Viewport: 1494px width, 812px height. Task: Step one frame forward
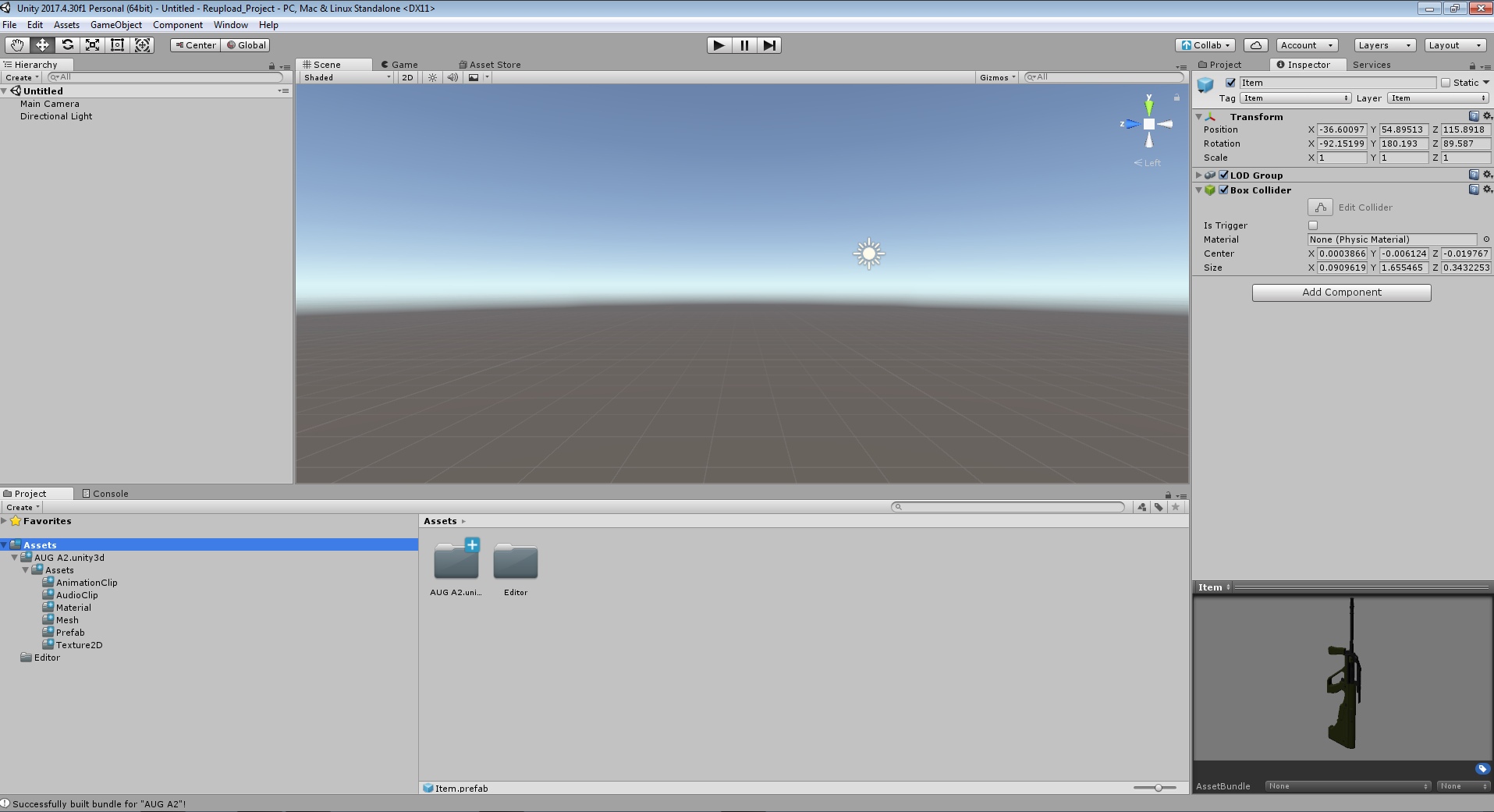pos(769,45)
